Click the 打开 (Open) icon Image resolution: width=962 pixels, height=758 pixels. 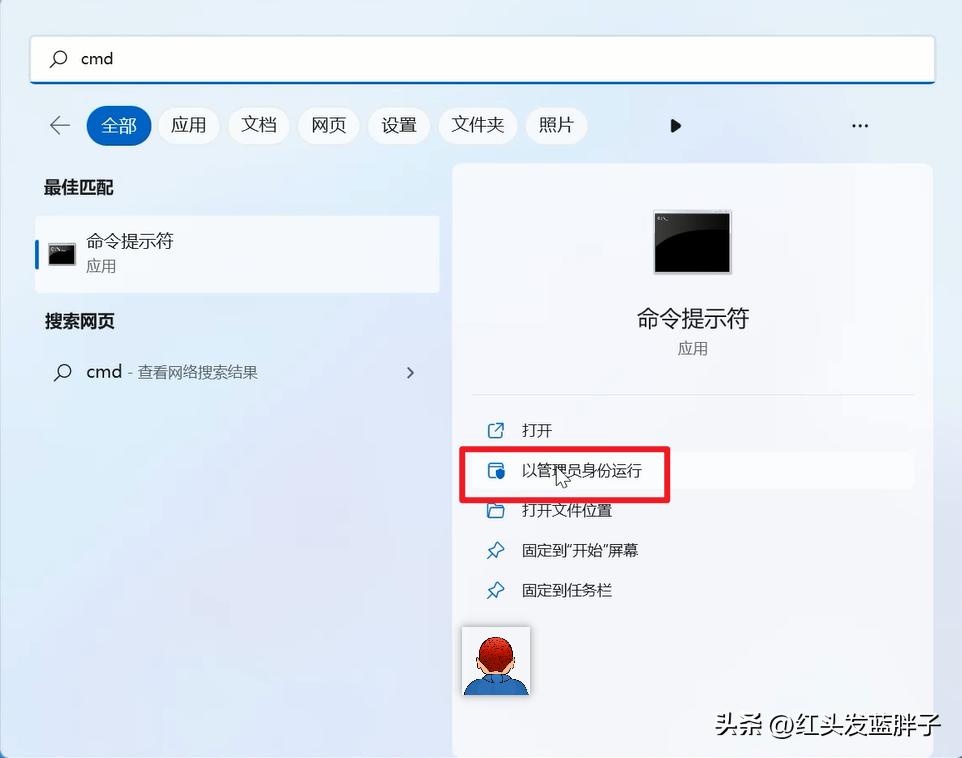495,430
